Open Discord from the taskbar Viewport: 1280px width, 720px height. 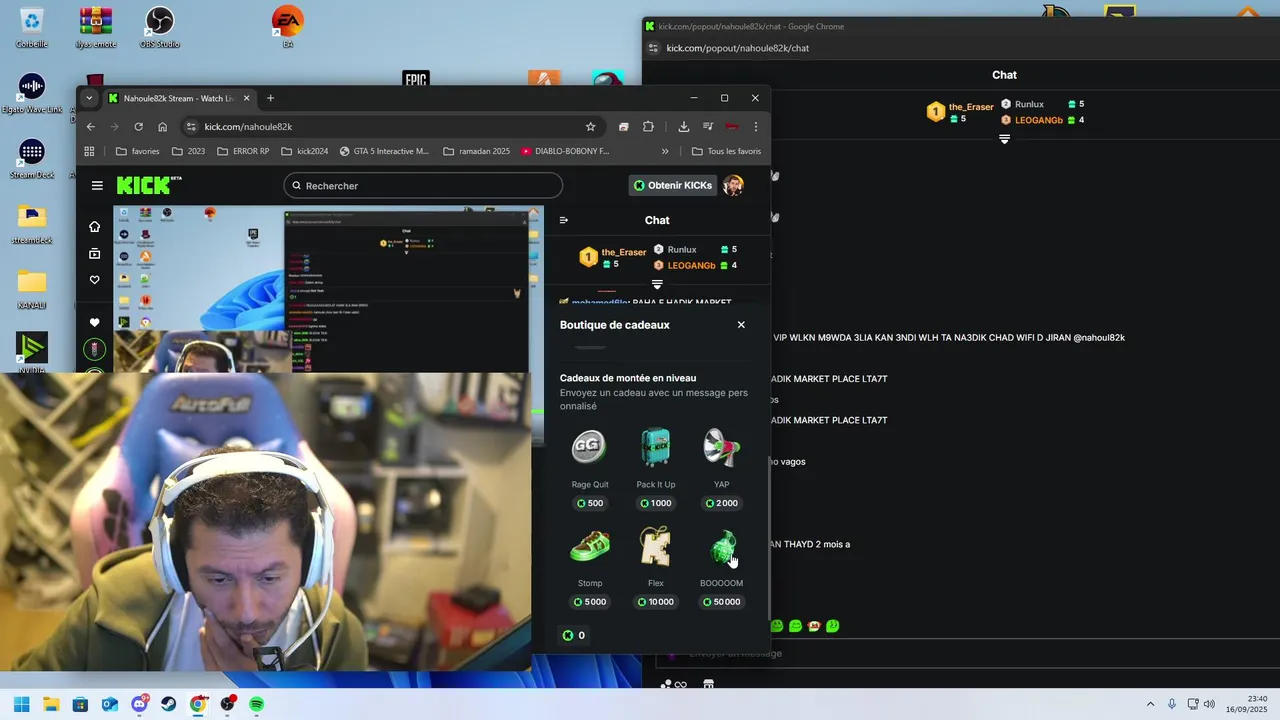point(139,704)
